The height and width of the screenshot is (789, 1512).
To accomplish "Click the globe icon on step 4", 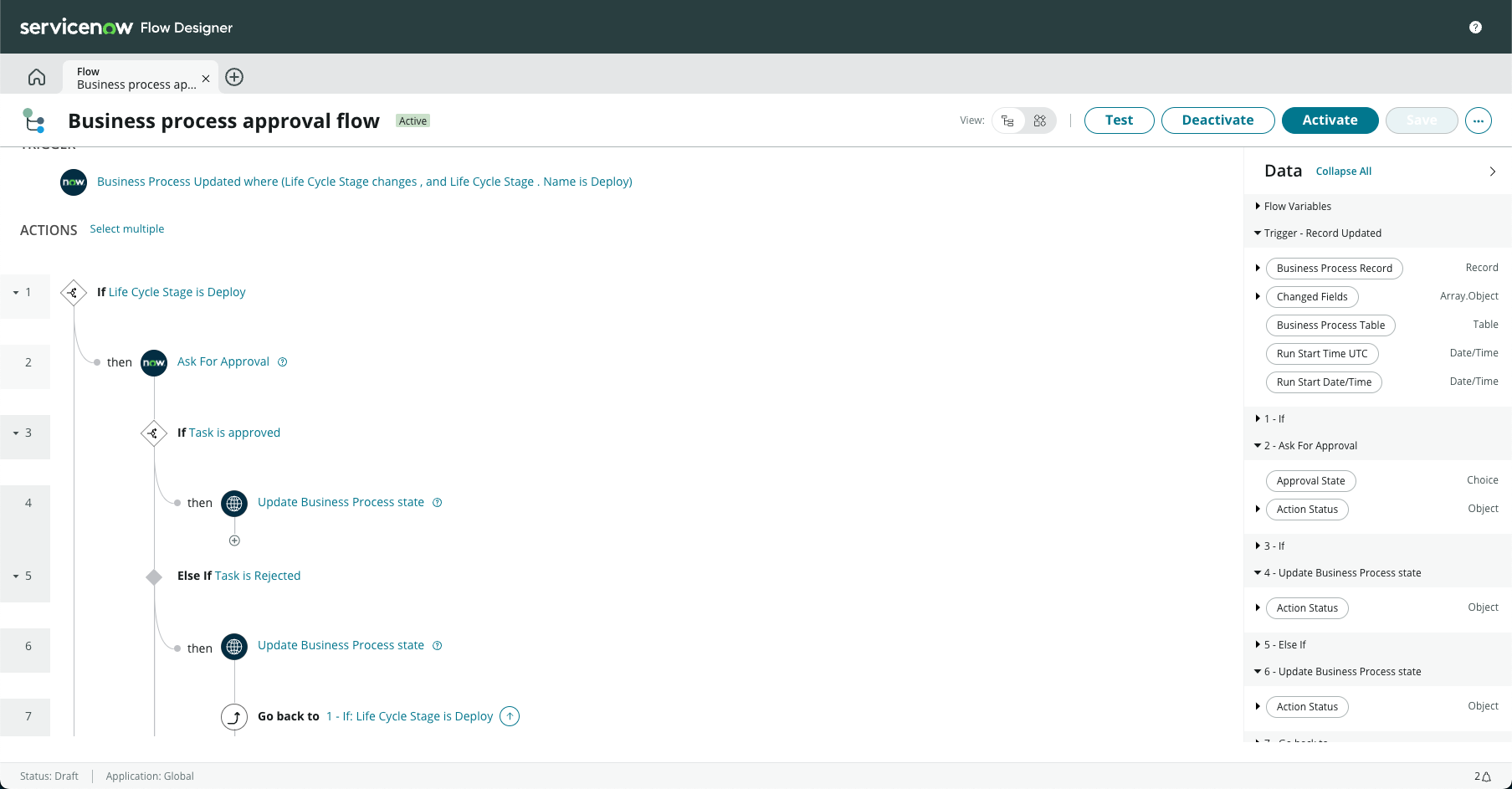I will [x=234, y=503].
